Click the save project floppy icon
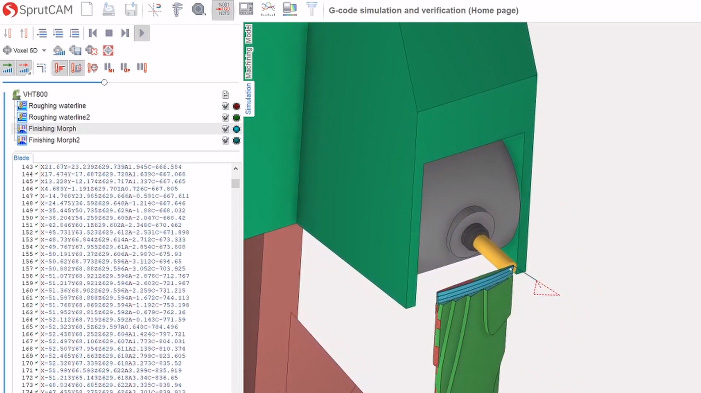This screenshot has width=701, height=393. [131, 9]
